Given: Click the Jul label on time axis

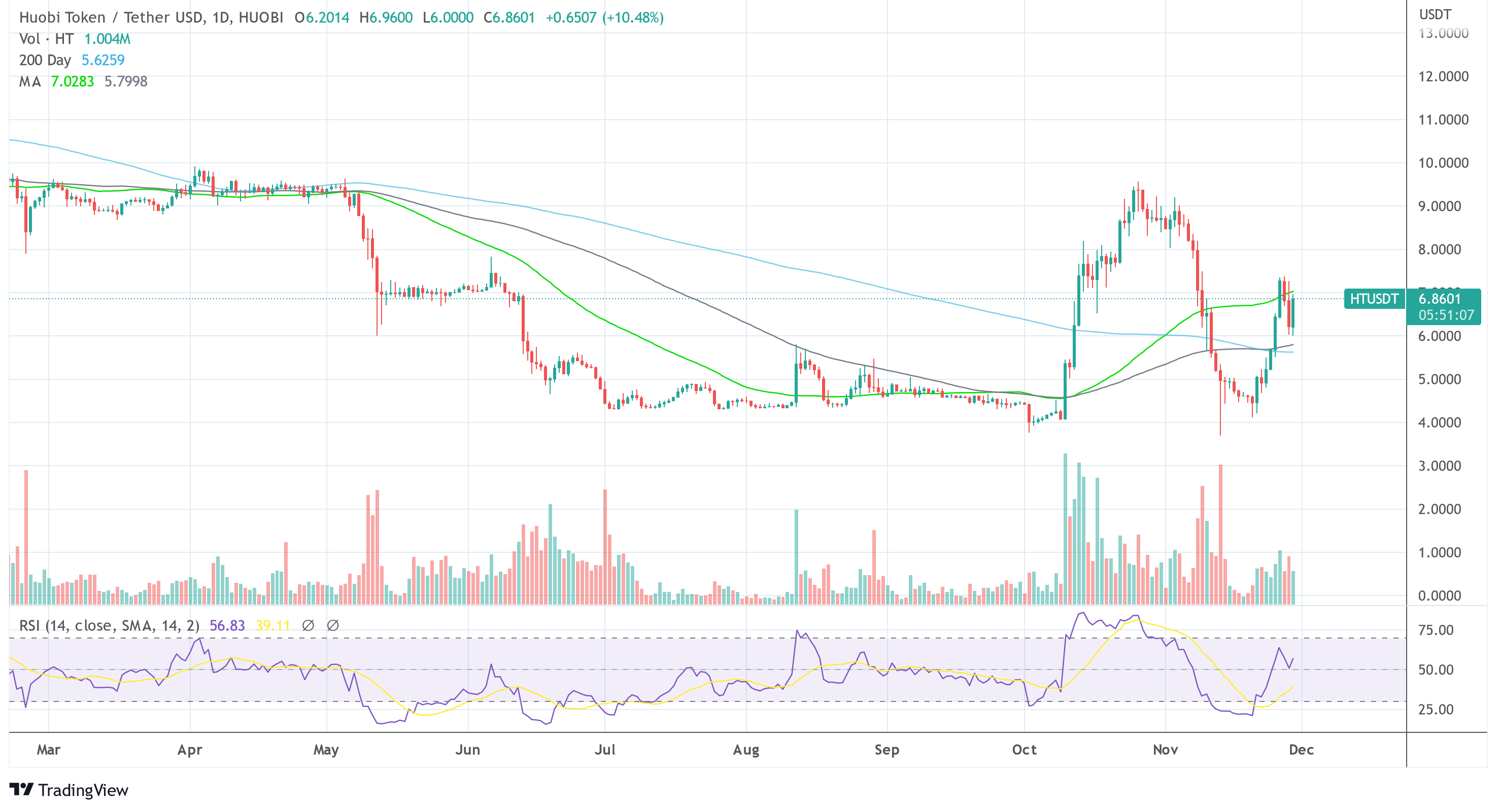Looking at the screenshot, I should click(605, 750).
